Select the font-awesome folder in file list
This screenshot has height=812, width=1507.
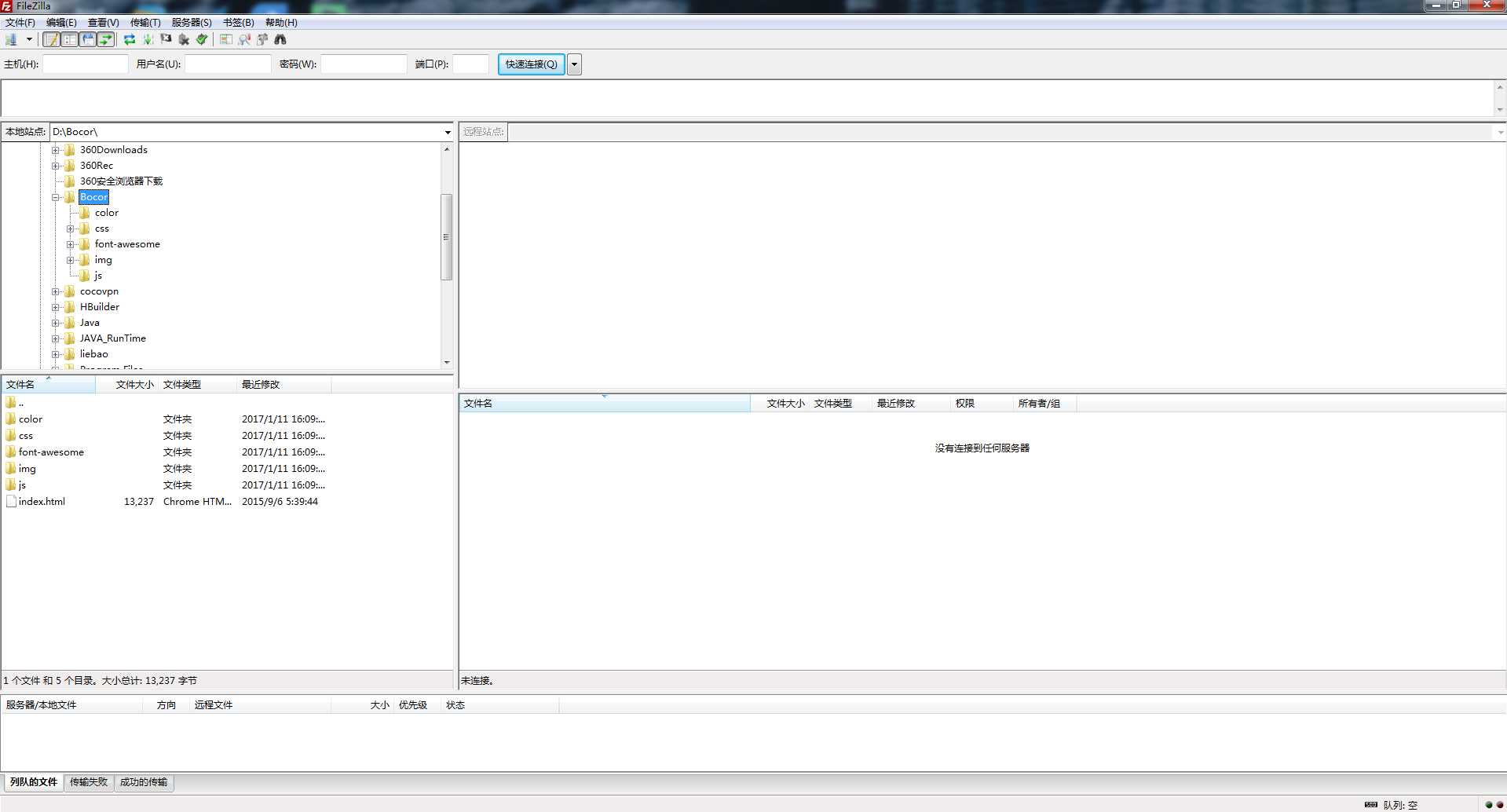[51, 452]
